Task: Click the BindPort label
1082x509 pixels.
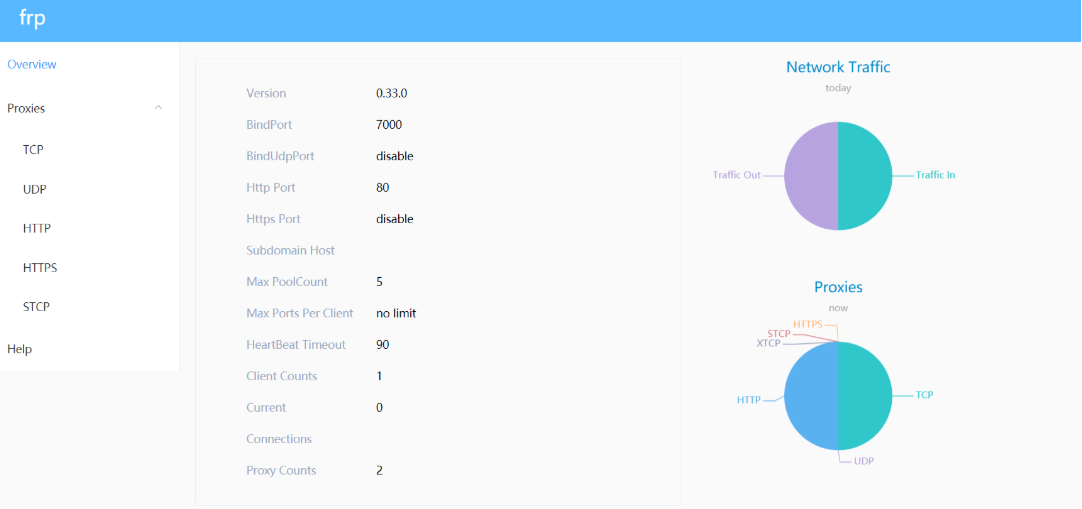Action: click(269, 125)
